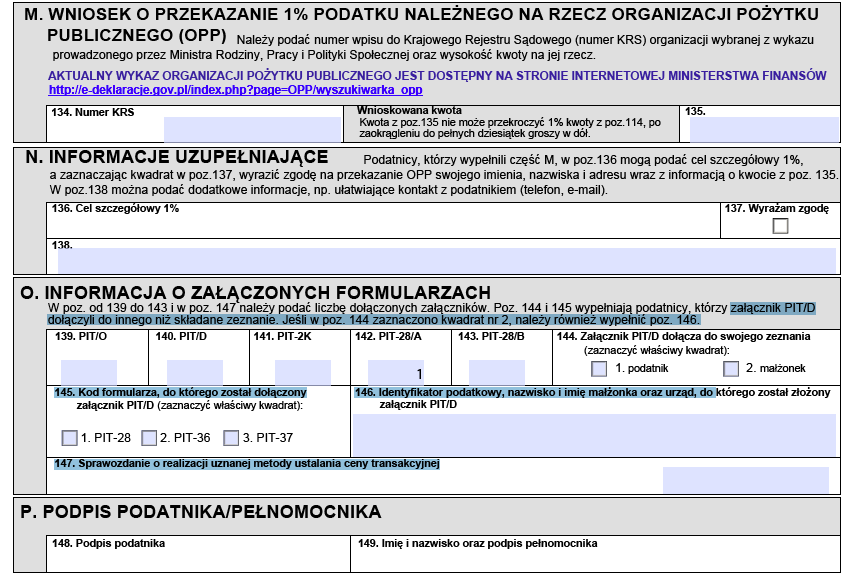Image resolution: width=855 pixels, height=577 pixels.
Task: Click the 'O. INFORMACJA O ZAŁĄCZONYCH FORMULARZACH' heading
Action: pyautogui.click(x=255, y=292)
